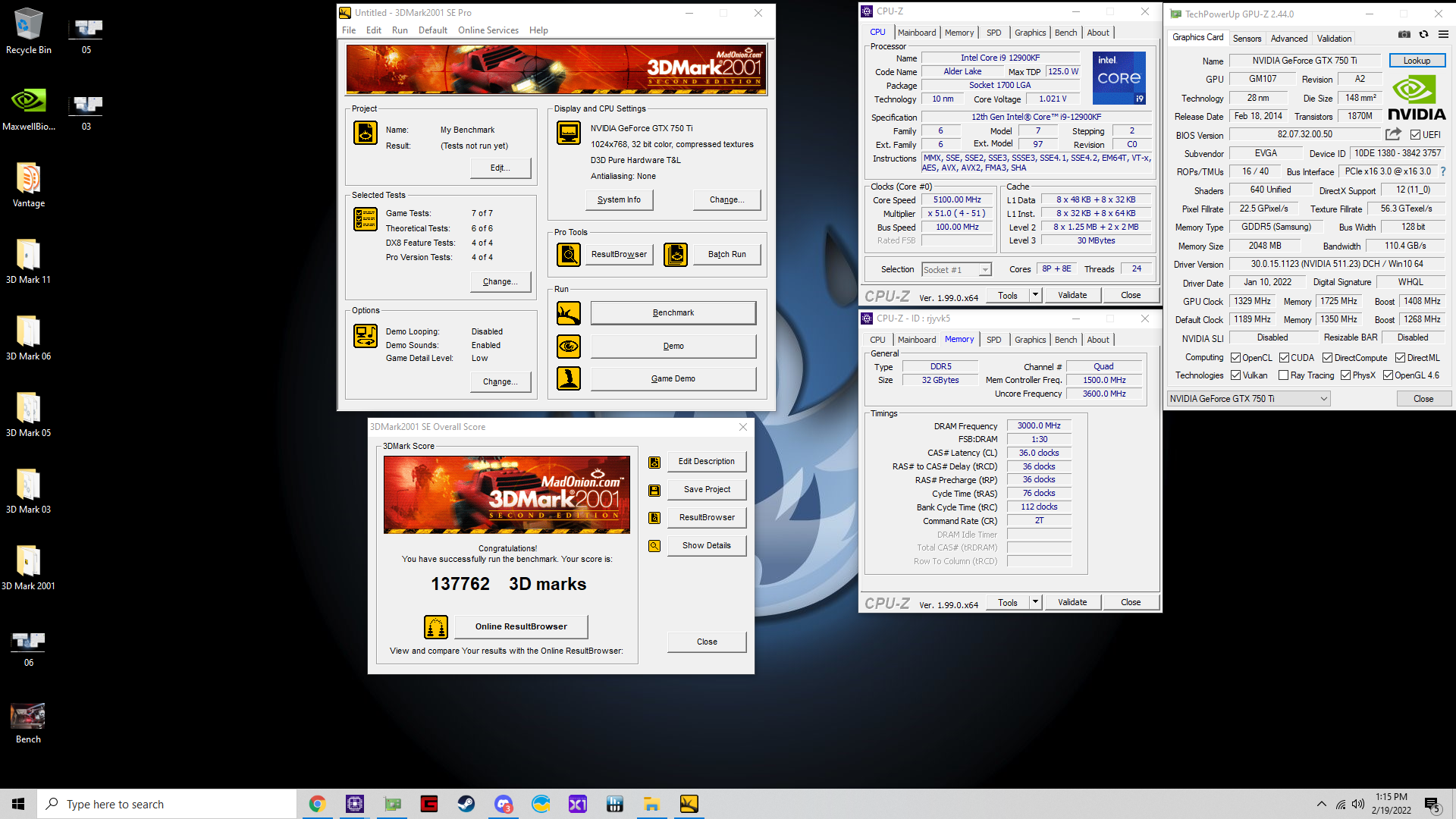
Task: Open the 3D Mark 06 folder icon
Action: click(x=29, y=337)
